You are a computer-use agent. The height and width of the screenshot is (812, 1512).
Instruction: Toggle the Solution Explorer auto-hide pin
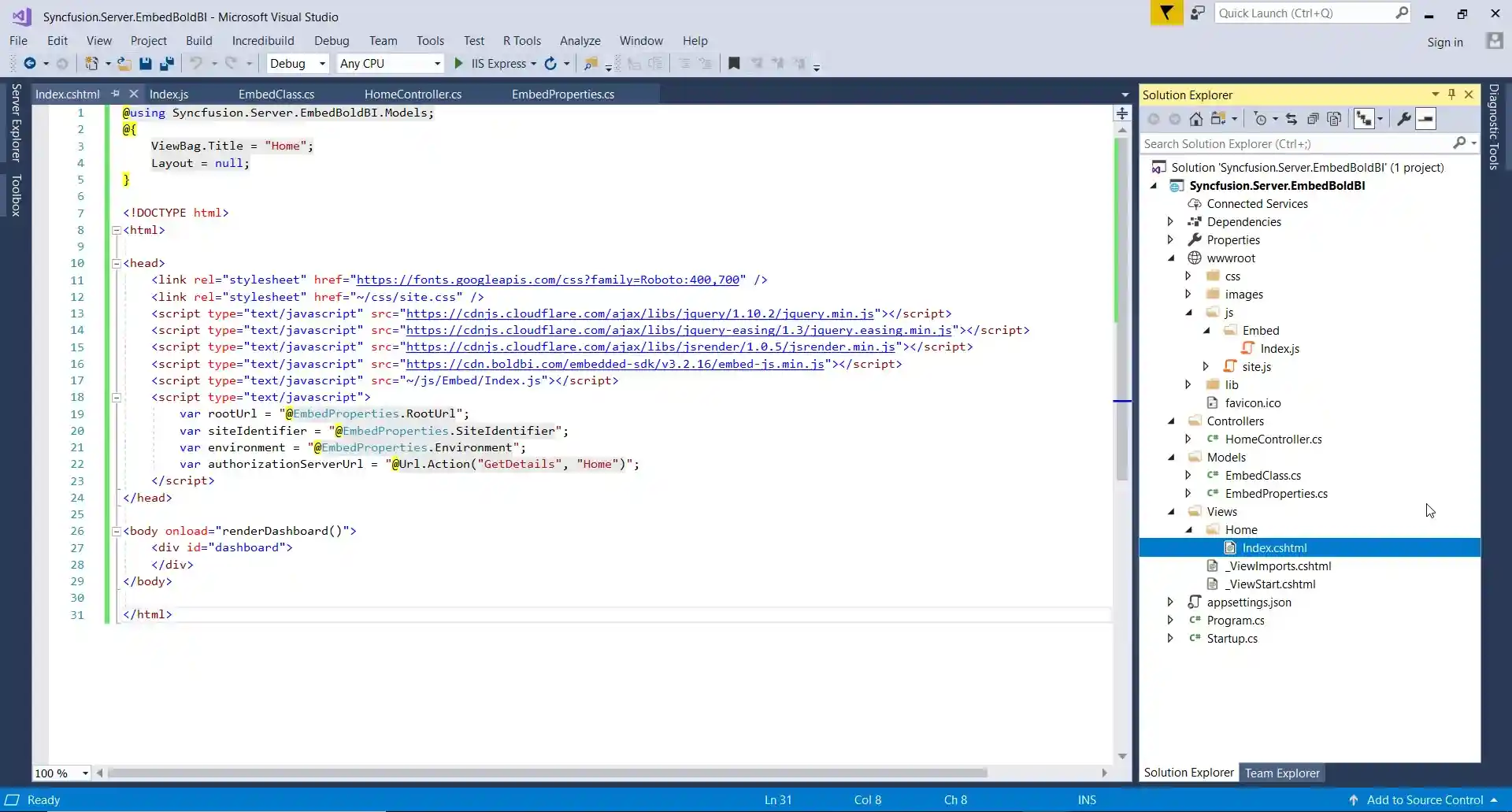(x=1451, y=94)
